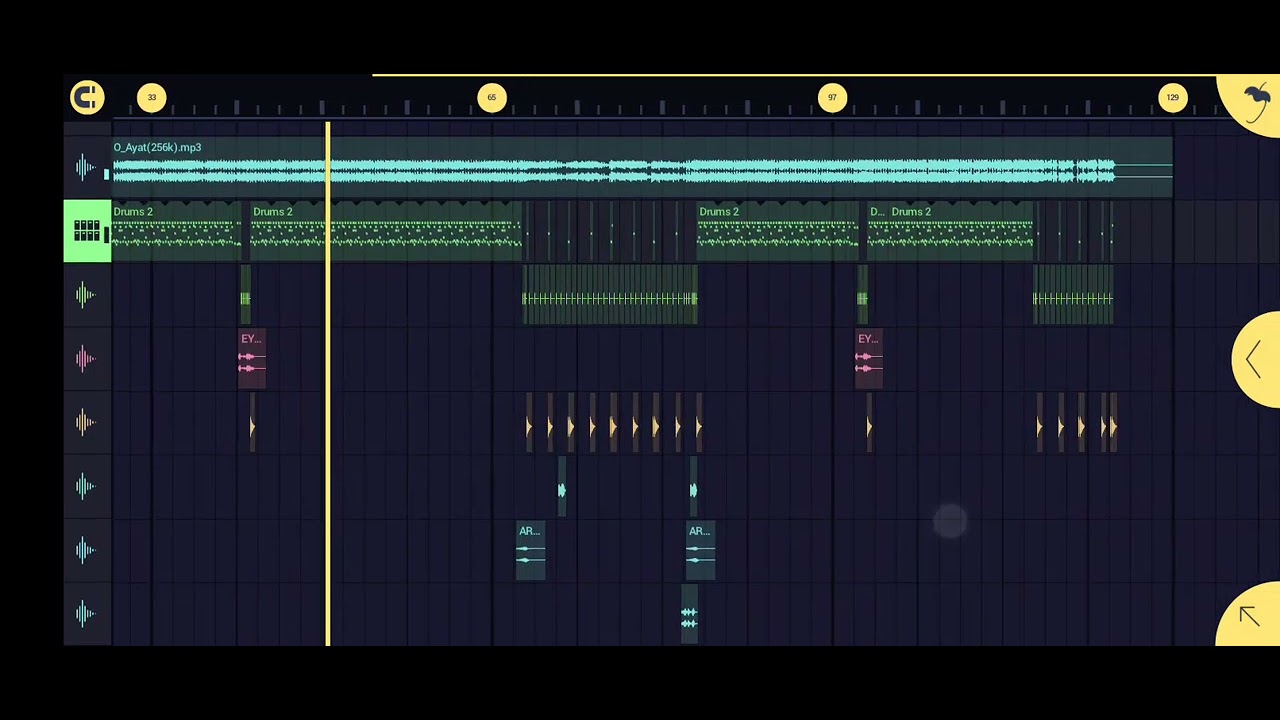Select the first Drums 2 clip

[176, 231]
